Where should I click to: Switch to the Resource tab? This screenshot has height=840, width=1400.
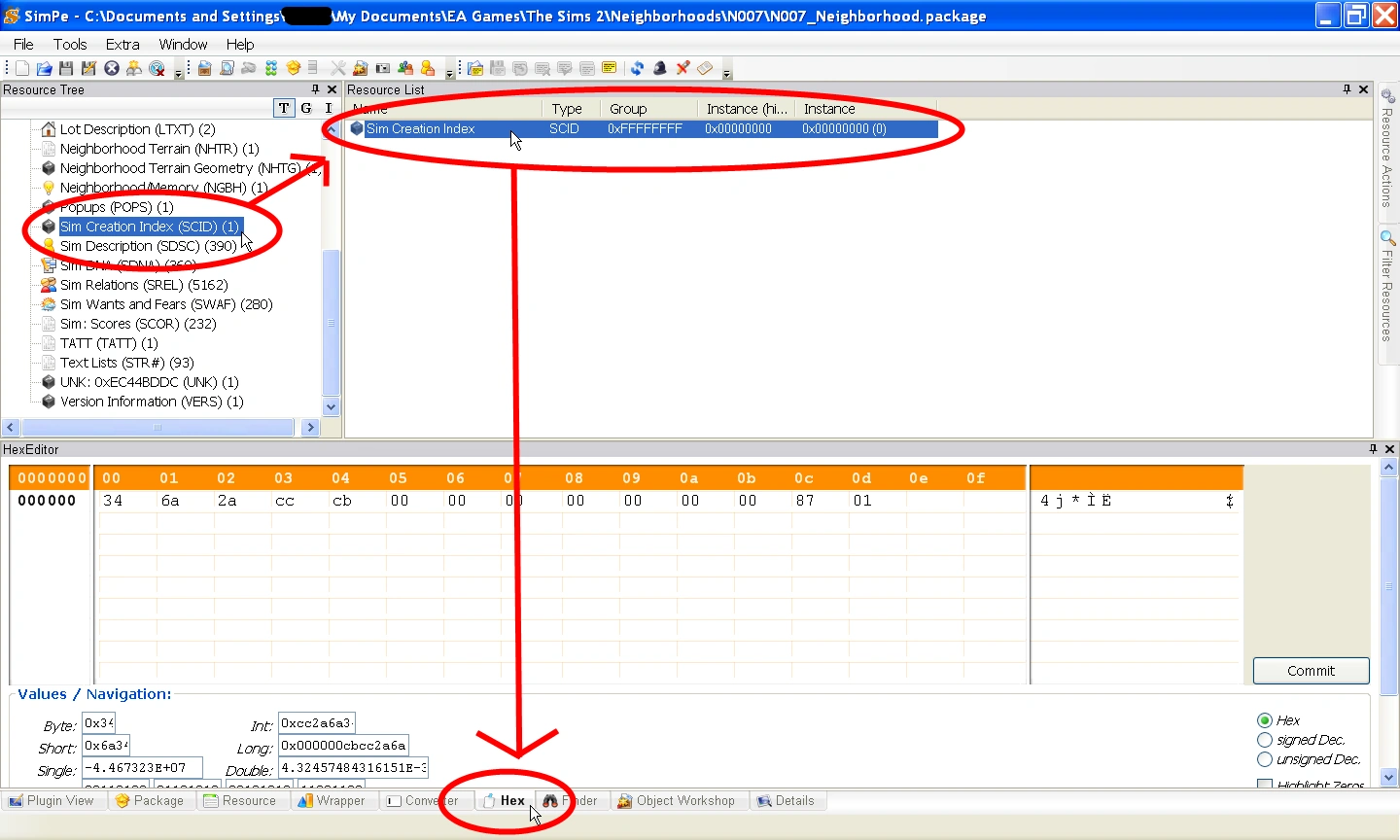click(x=240, y=801)
